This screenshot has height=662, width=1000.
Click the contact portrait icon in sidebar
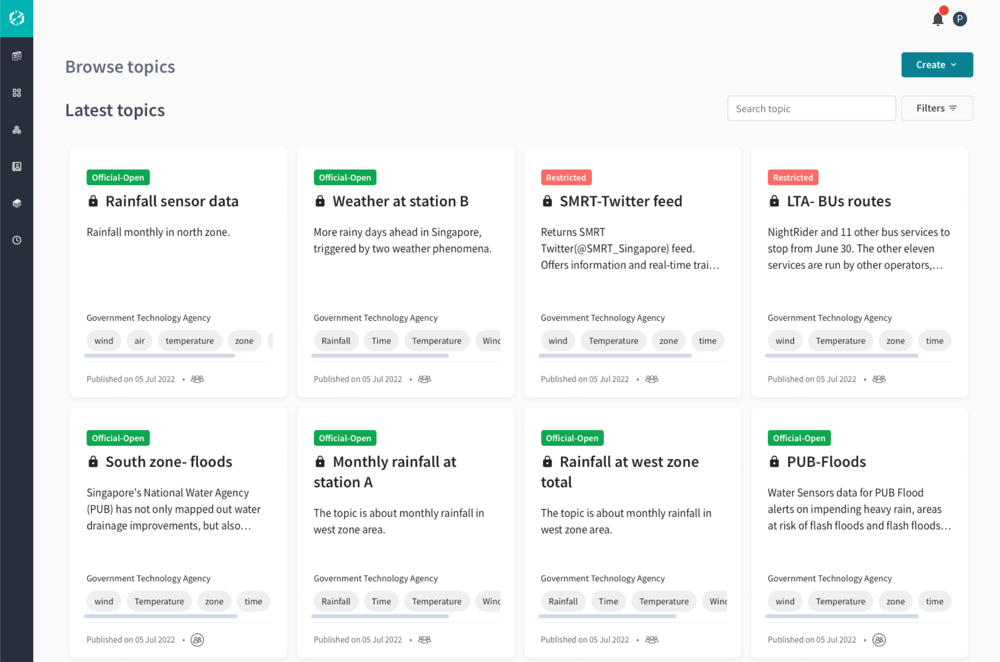coord(16,167)
